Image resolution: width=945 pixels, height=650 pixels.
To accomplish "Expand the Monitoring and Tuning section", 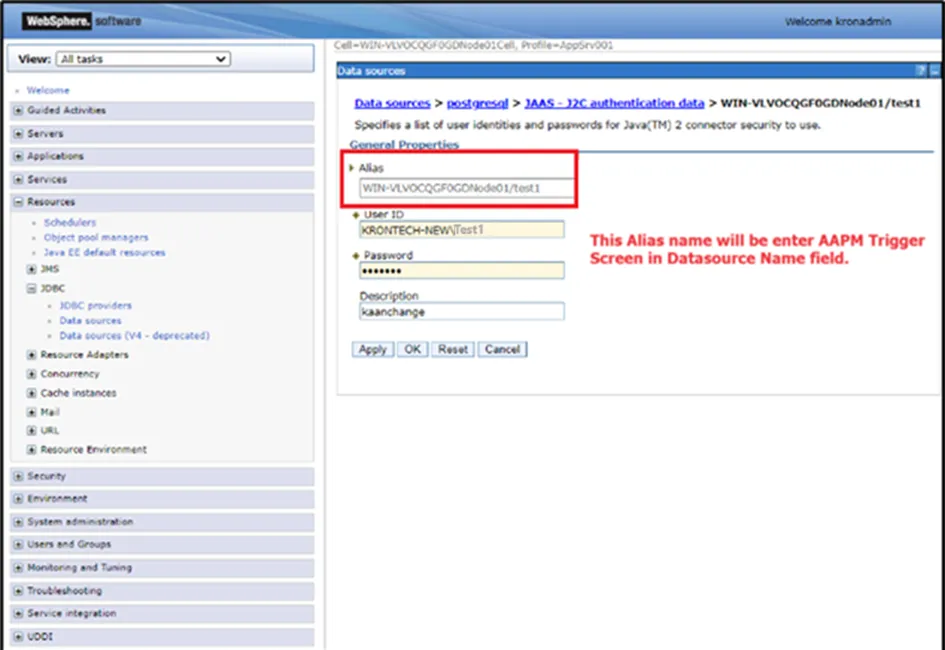I will [18, 567].
